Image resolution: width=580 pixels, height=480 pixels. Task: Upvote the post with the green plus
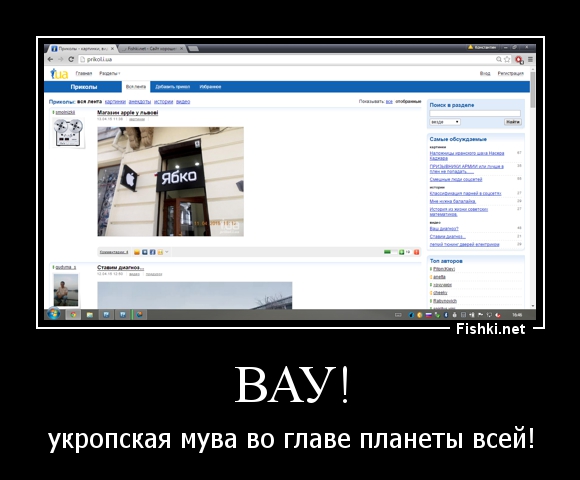click(401, 252)
